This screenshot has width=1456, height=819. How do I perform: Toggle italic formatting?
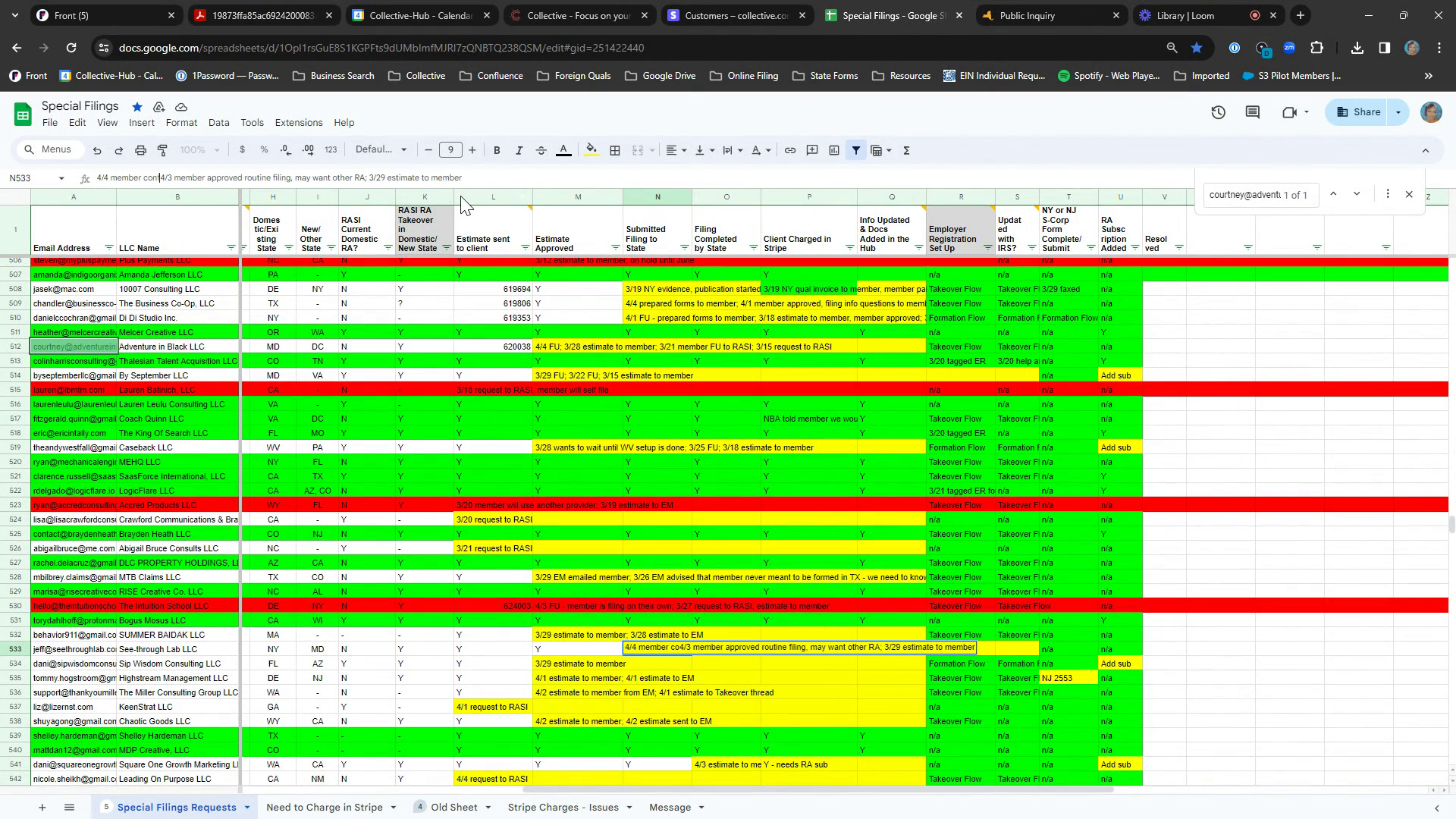(519, 150)
